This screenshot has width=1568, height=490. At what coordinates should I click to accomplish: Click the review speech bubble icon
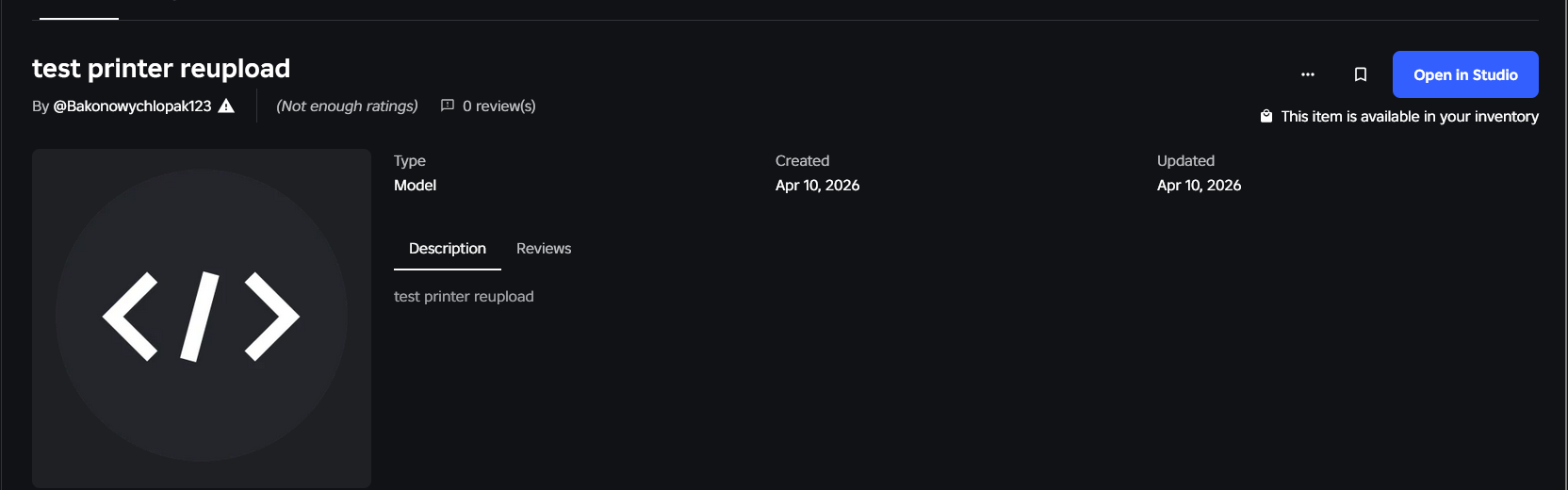coord(448,106)
